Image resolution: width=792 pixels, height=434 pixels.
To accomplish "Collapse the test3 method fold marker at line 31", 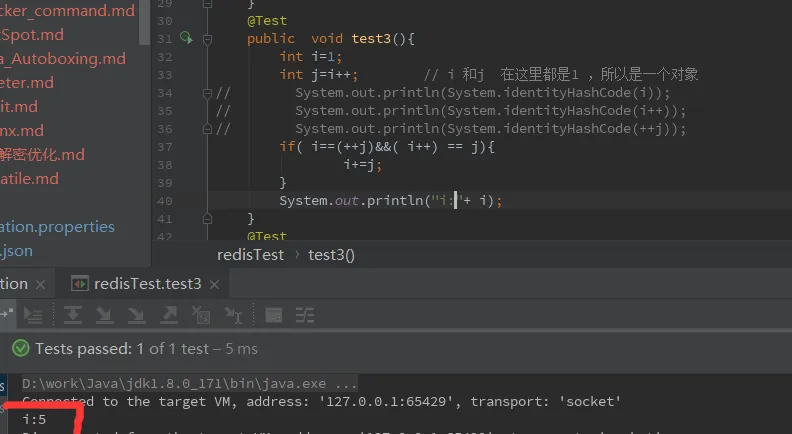I will [207, 38].
